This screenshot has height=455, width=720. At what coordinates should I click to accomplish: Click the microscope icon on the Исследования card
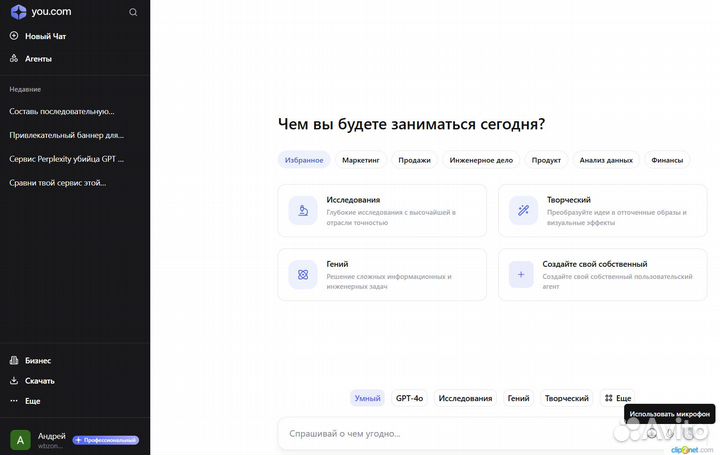coord(303,210)
